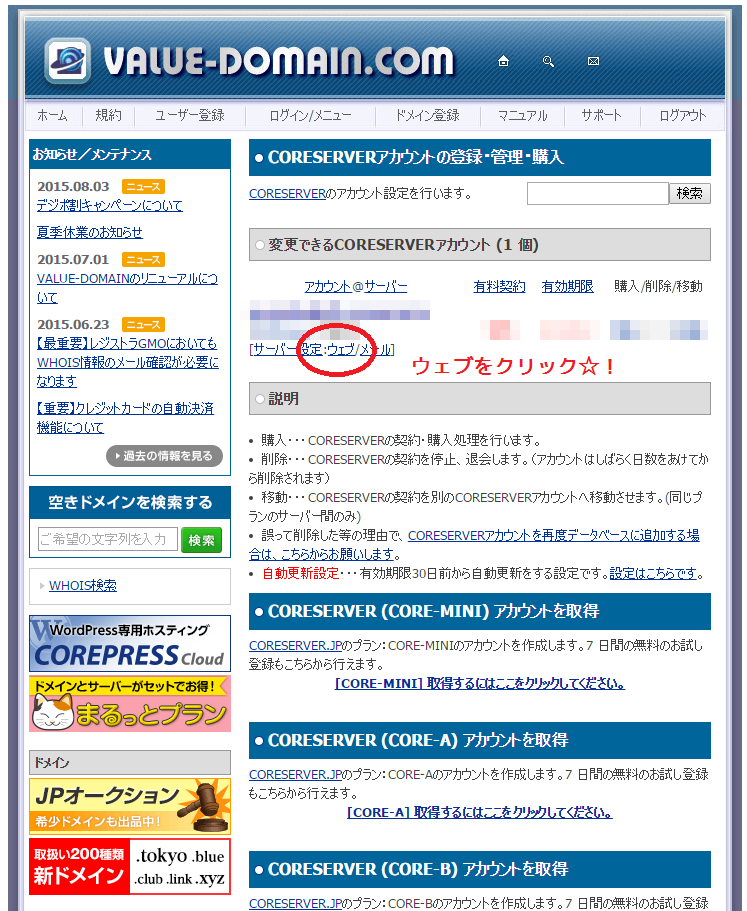Click the ウェブ link
This screenshot has height=911, width=747.
pyautogui.click(x=341, y=349)
